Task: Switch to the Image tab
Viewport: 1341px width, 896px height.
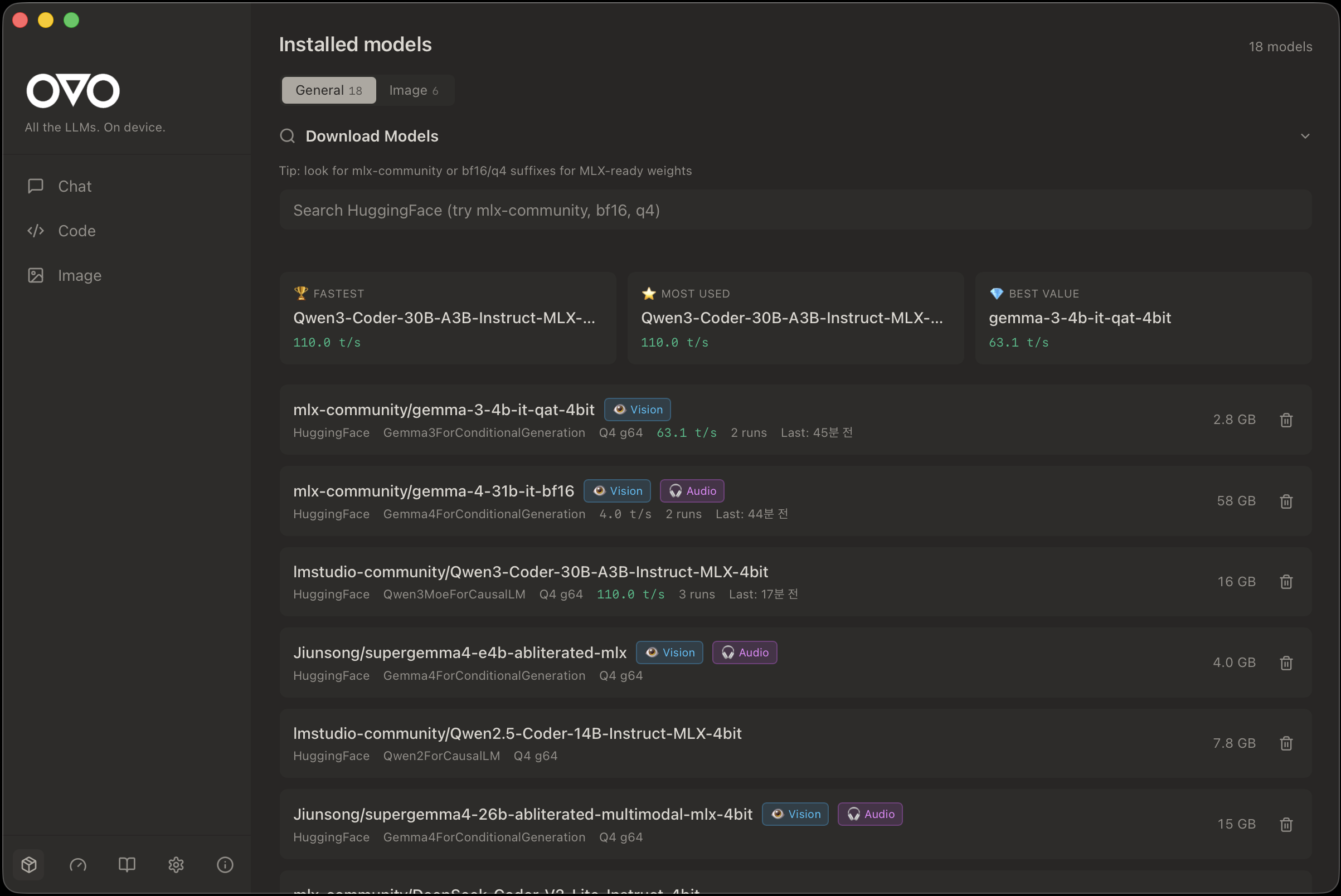Action: 414,90
